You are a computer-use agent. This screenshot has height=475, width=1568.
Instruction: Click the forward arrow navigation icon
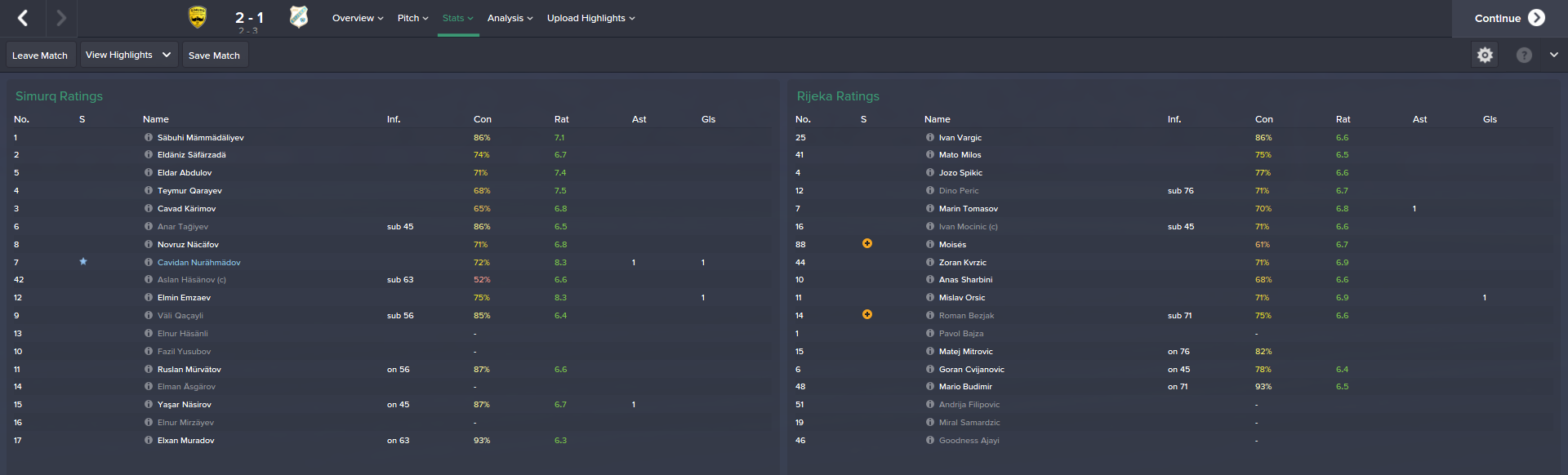(61, 18)
